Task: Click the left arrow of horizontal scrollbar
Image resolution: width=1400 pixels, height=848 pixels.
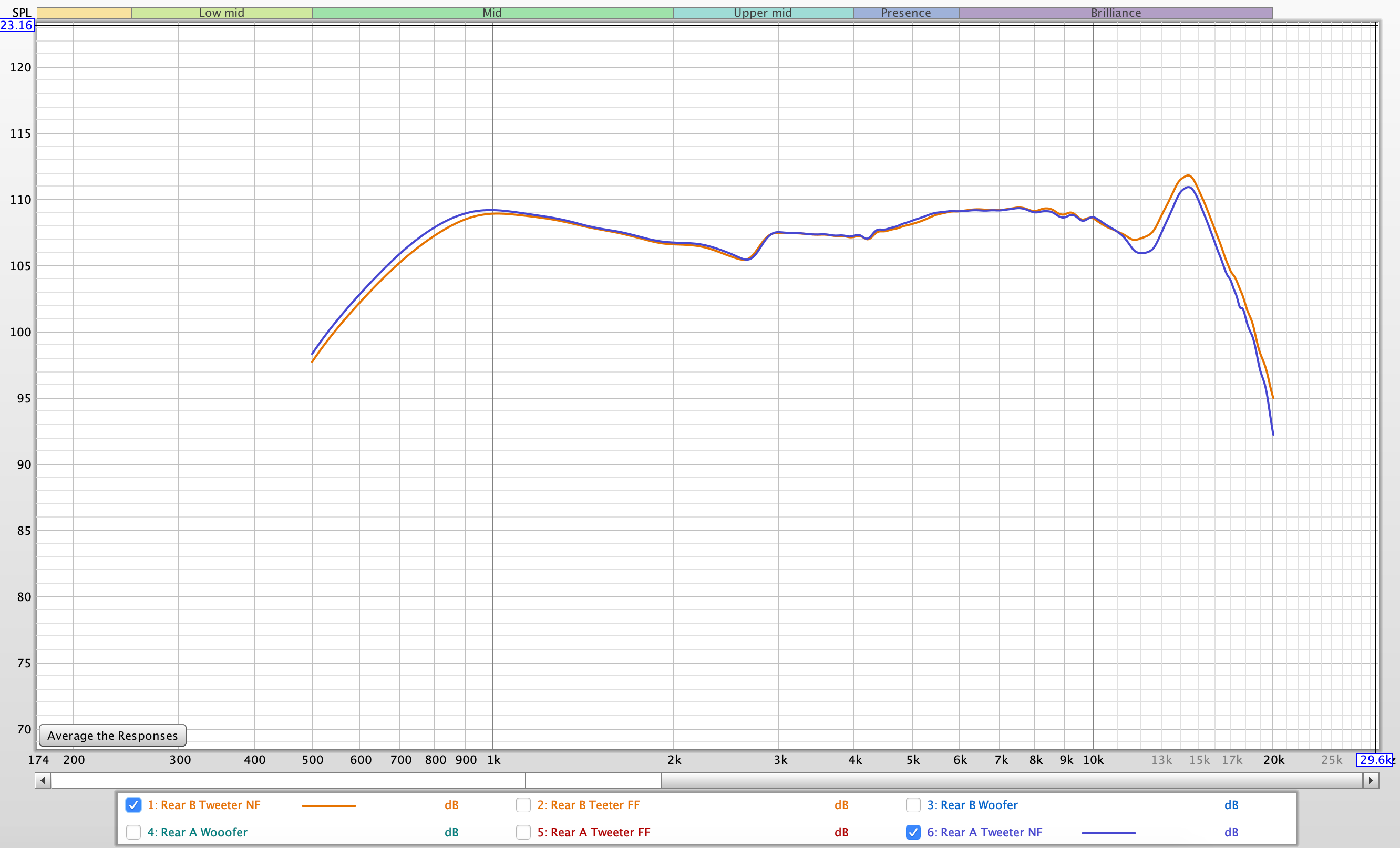Action: (43, 780)
